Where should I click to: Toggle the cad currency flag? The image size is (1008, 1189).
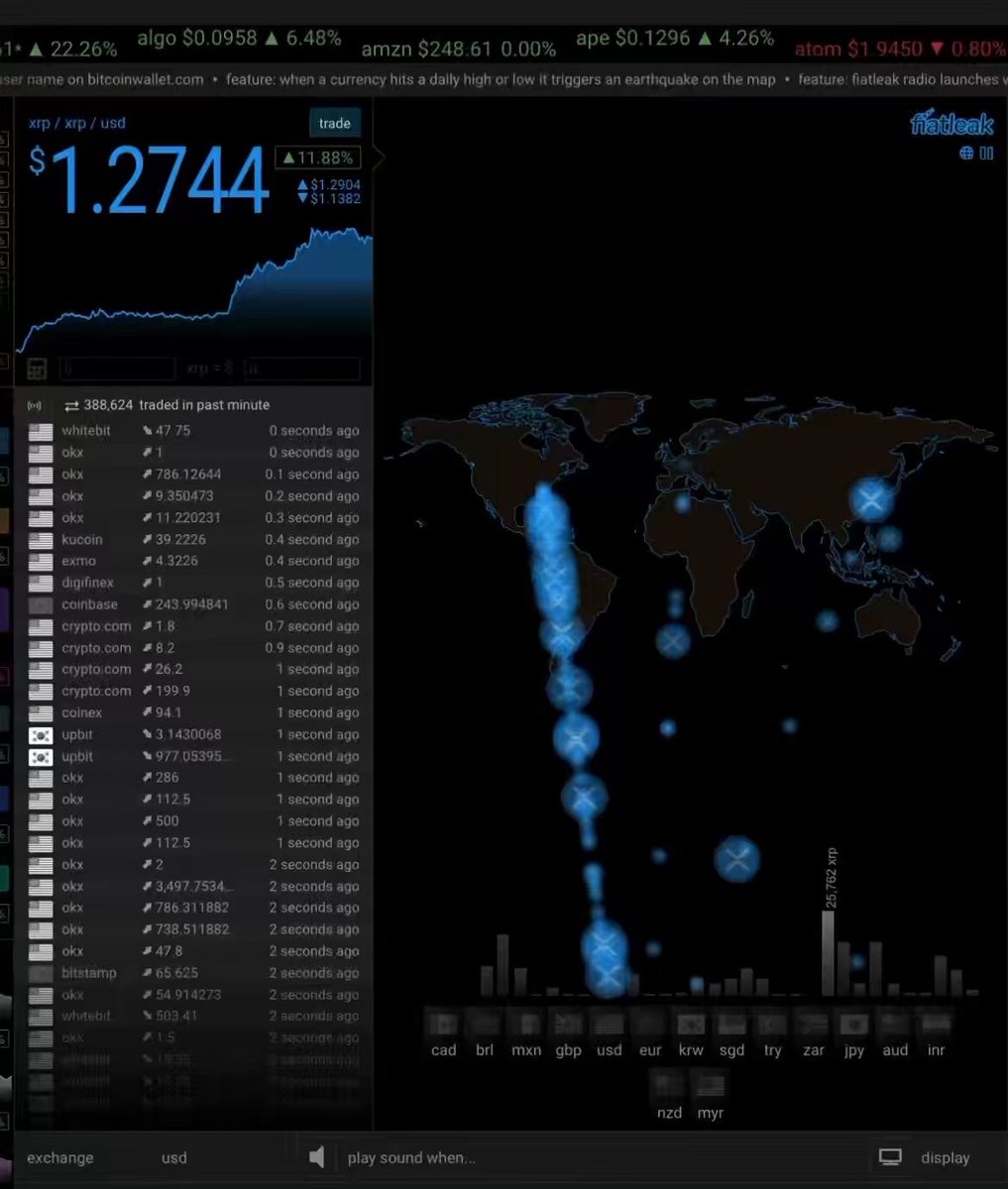[x=443, y=1024]
